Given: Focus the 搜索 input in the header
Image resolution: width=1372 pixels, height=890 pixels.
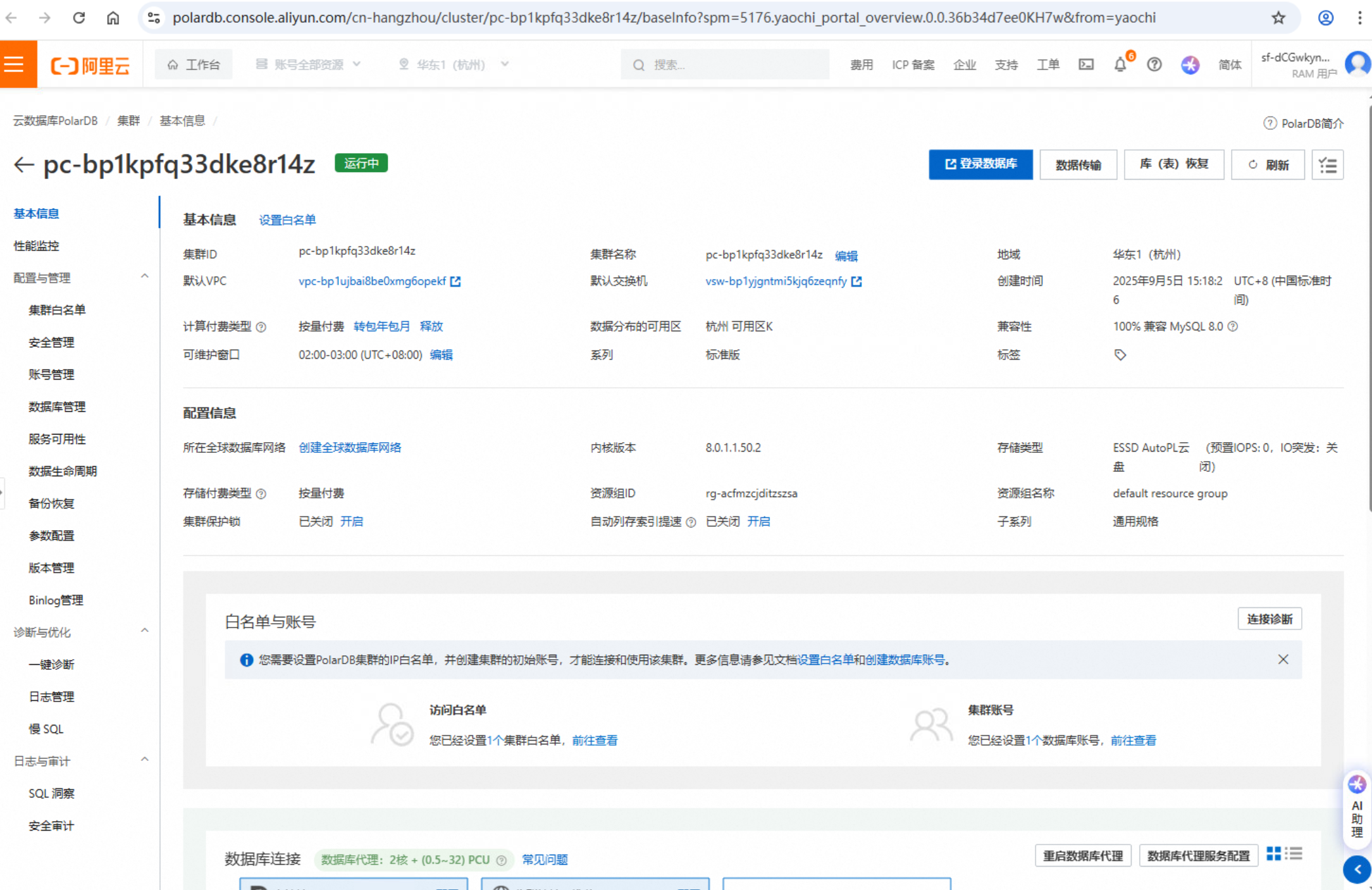Looking at the screenshot, I should (725, 65).
